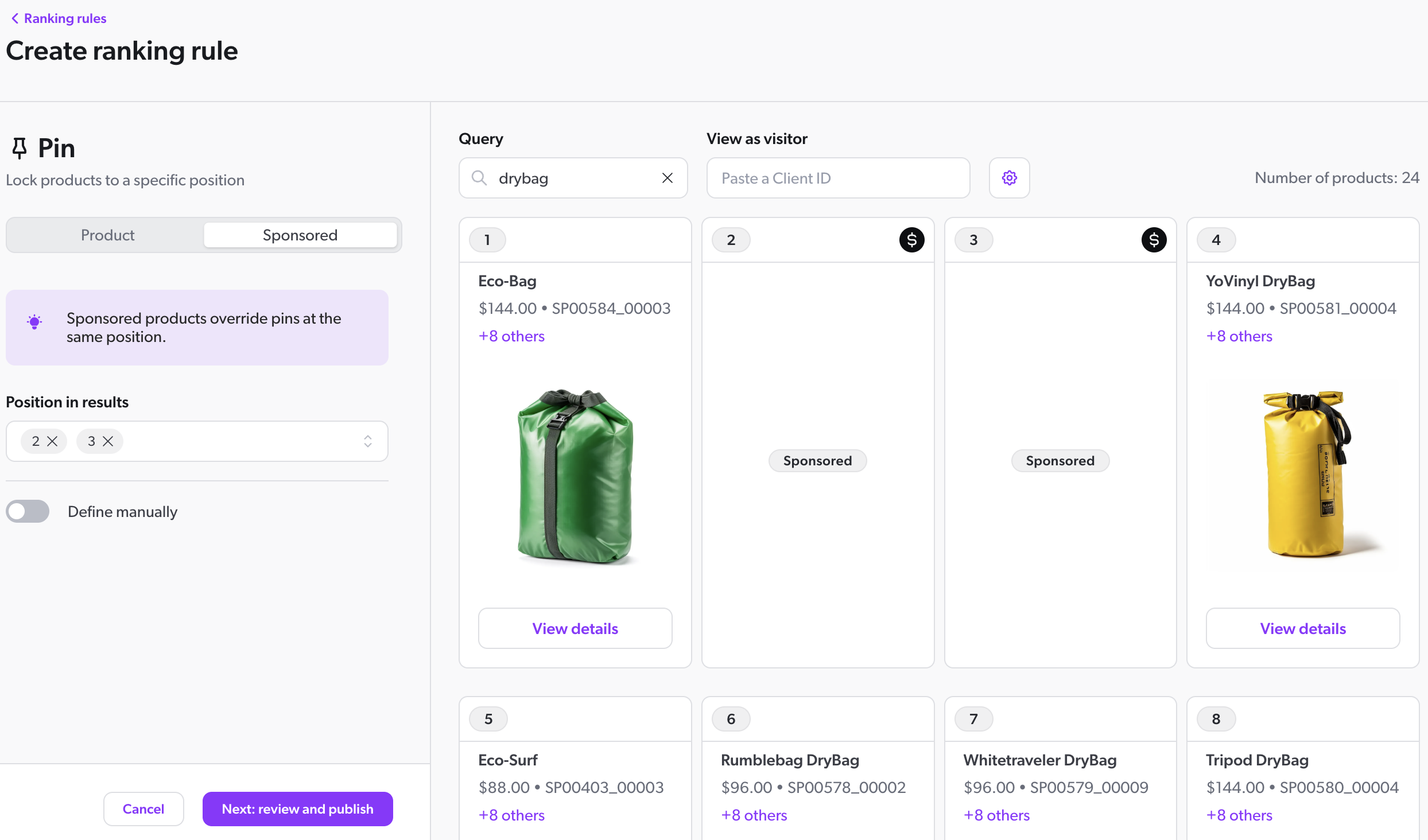Click the back chevron beside Ranking rules
This screenshot has width=1428, height=840.
click(x=15, y=18)
